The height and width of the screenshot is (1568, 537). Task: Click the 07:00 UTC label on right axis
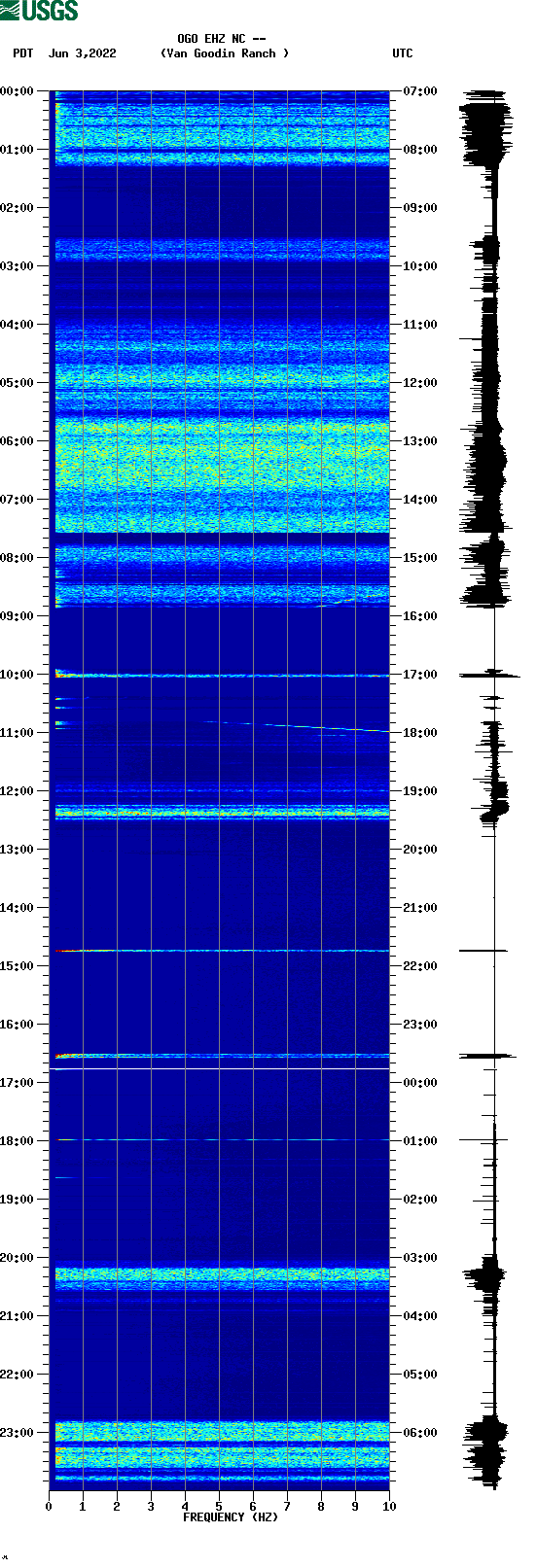click(x=420, y=91)
